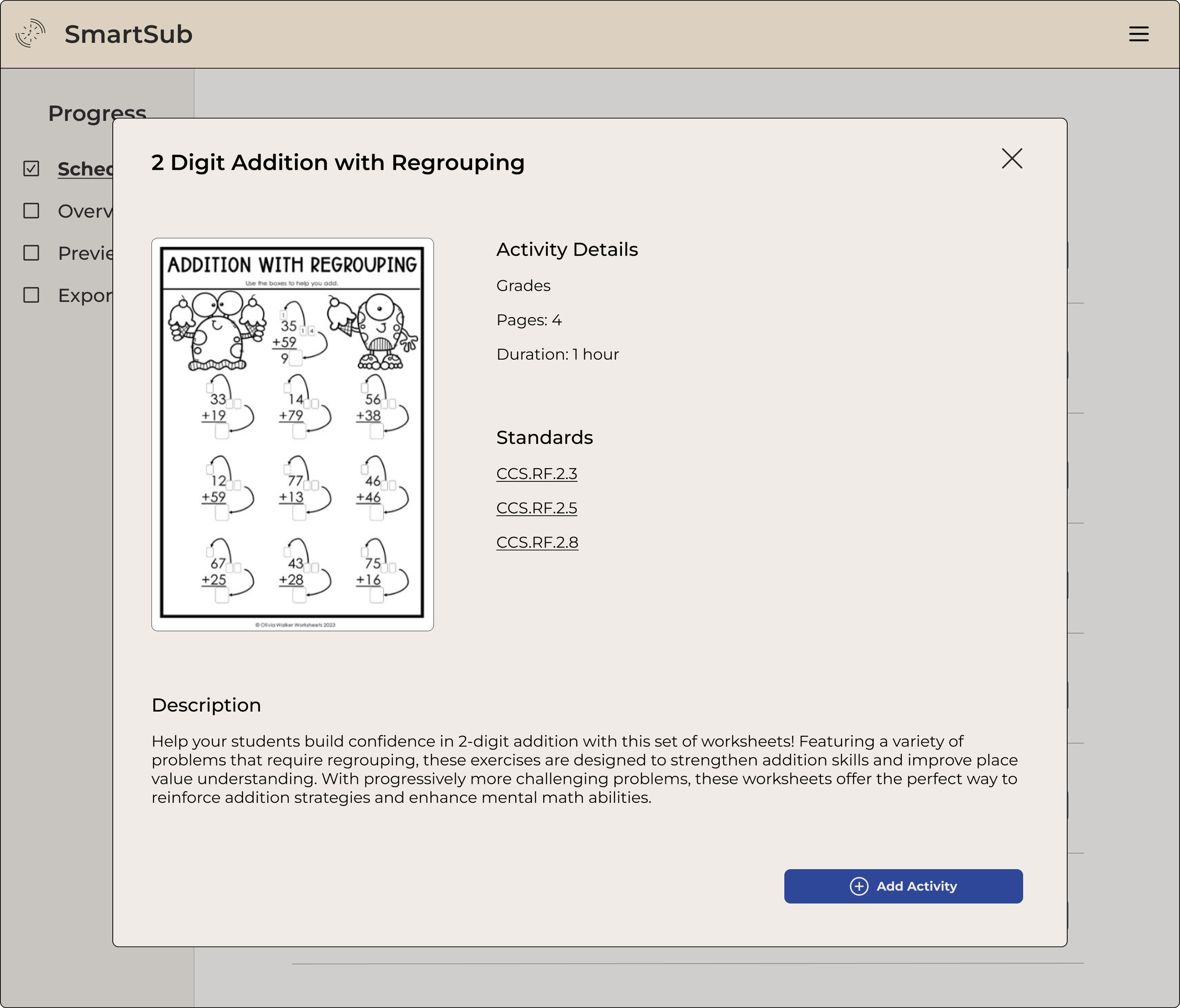This screenshot has height=1008, width=1180.
Task: Select the Overview progress item
Action: pos(85,211)
